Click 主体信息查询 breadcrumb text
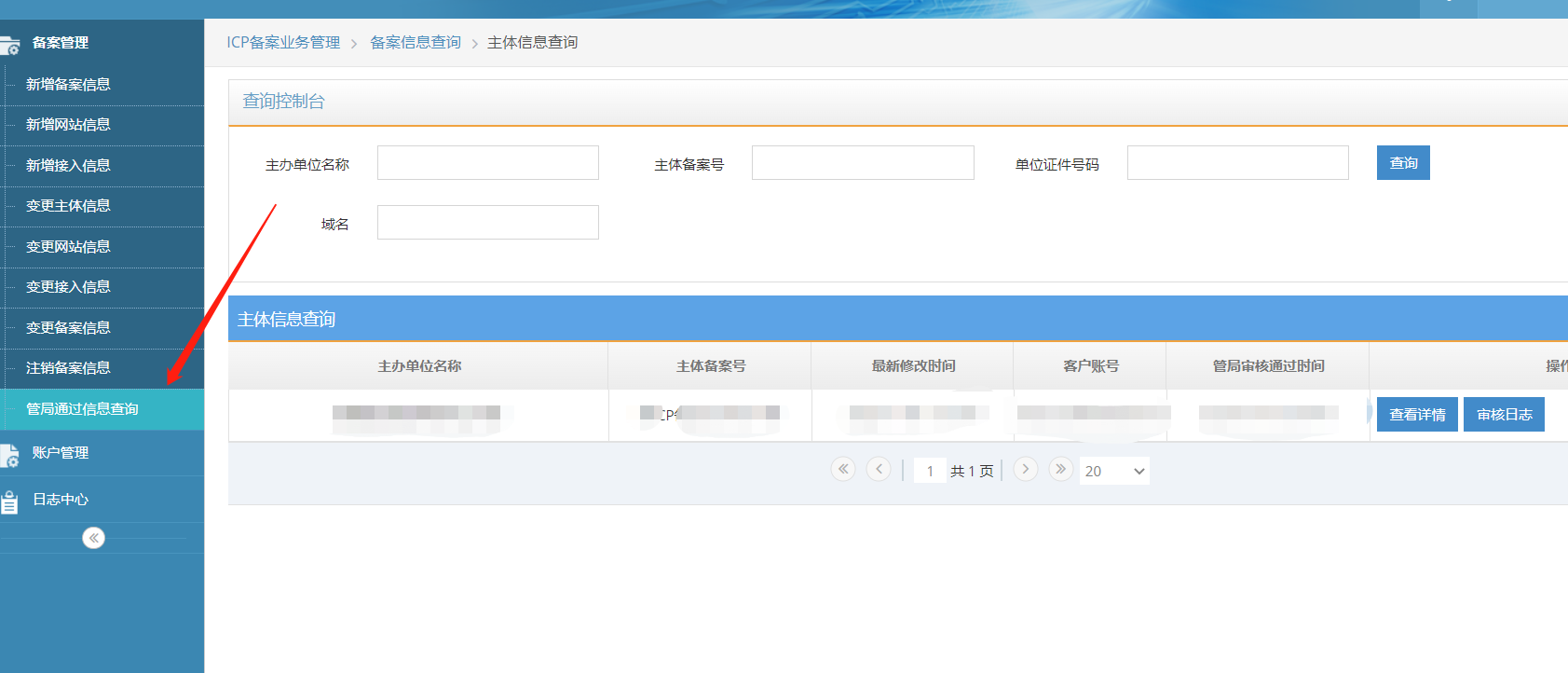 tap(532, 43)
